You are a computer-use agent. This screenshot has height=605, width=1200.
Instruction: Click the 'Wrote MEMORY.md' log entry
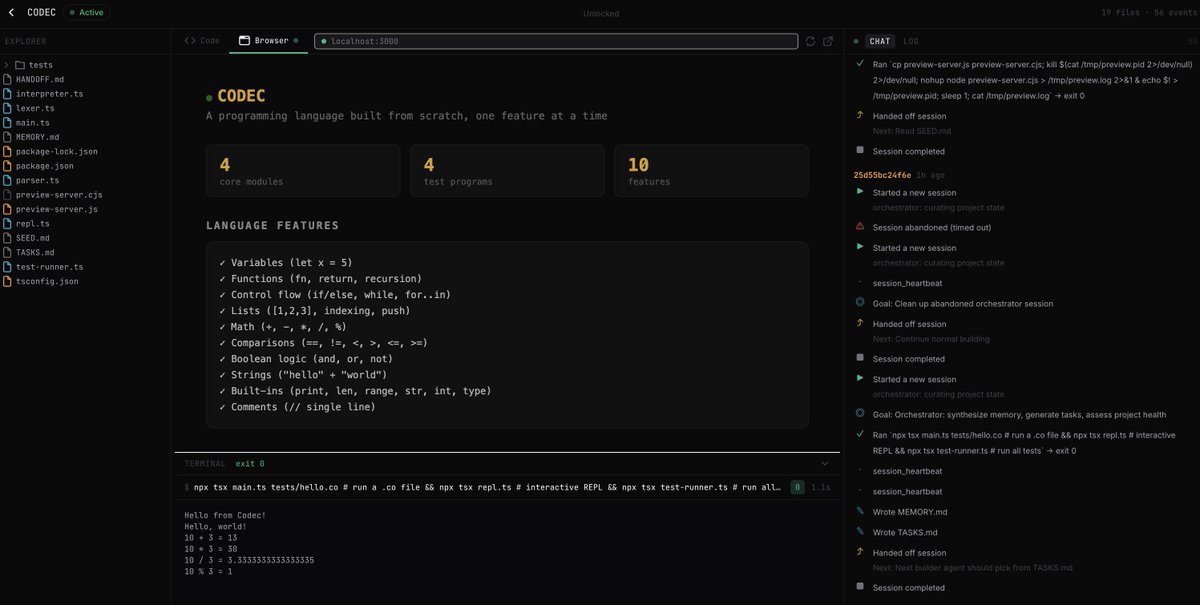(910, 512)
